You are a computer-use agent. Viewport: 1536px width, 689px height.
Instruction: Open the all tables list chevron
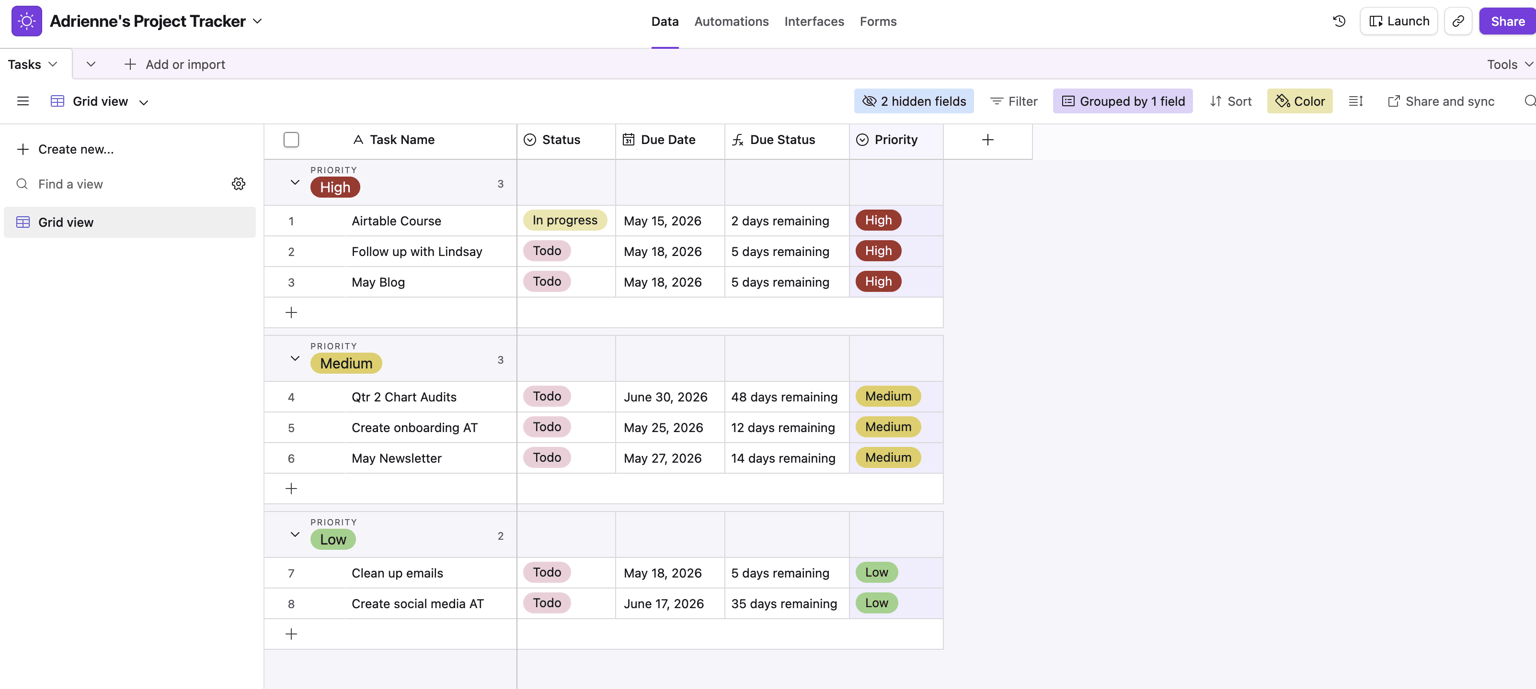(91, 64)
